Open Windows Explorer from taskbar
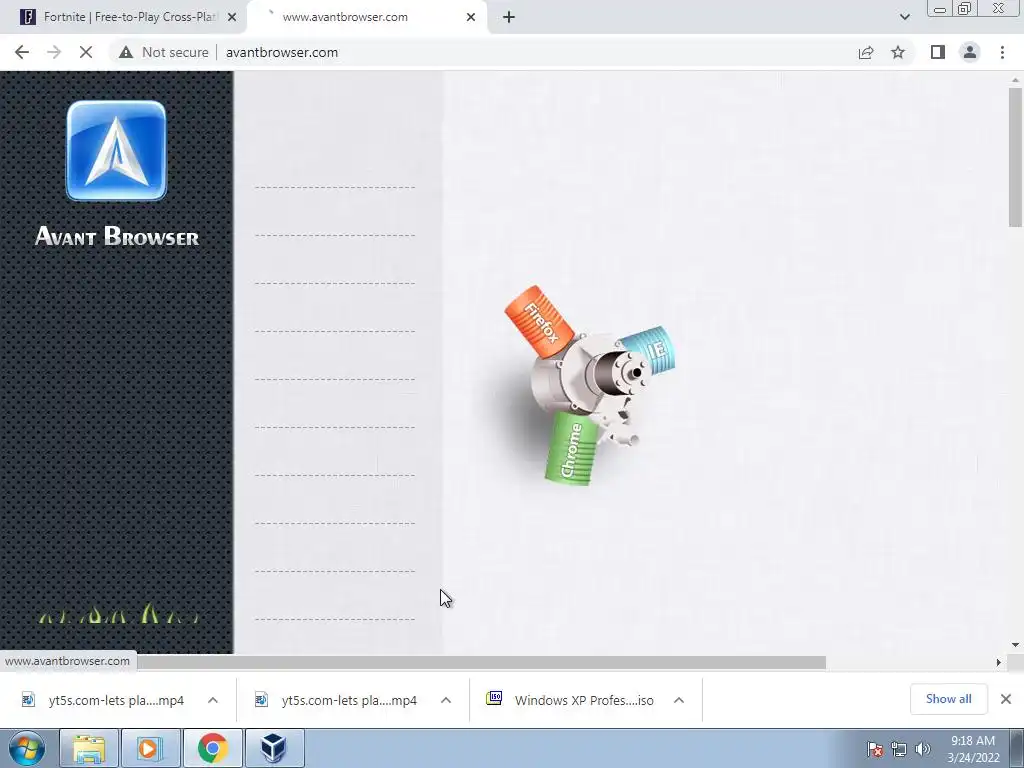Image resolution: width=1024 pixels, height=768 pixels. point(88,748)
